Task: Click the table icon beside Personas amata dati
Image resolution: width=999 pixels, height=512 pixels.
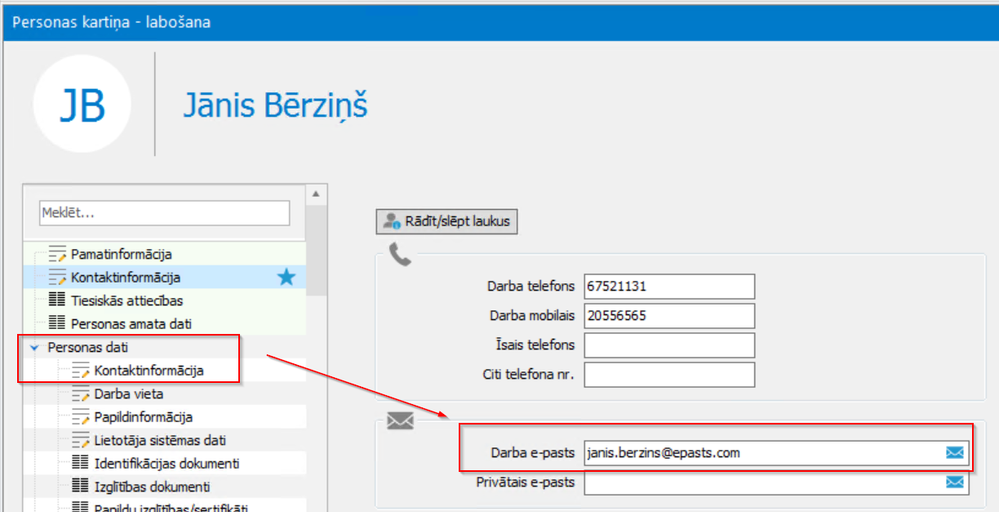Action: point(58,323)
